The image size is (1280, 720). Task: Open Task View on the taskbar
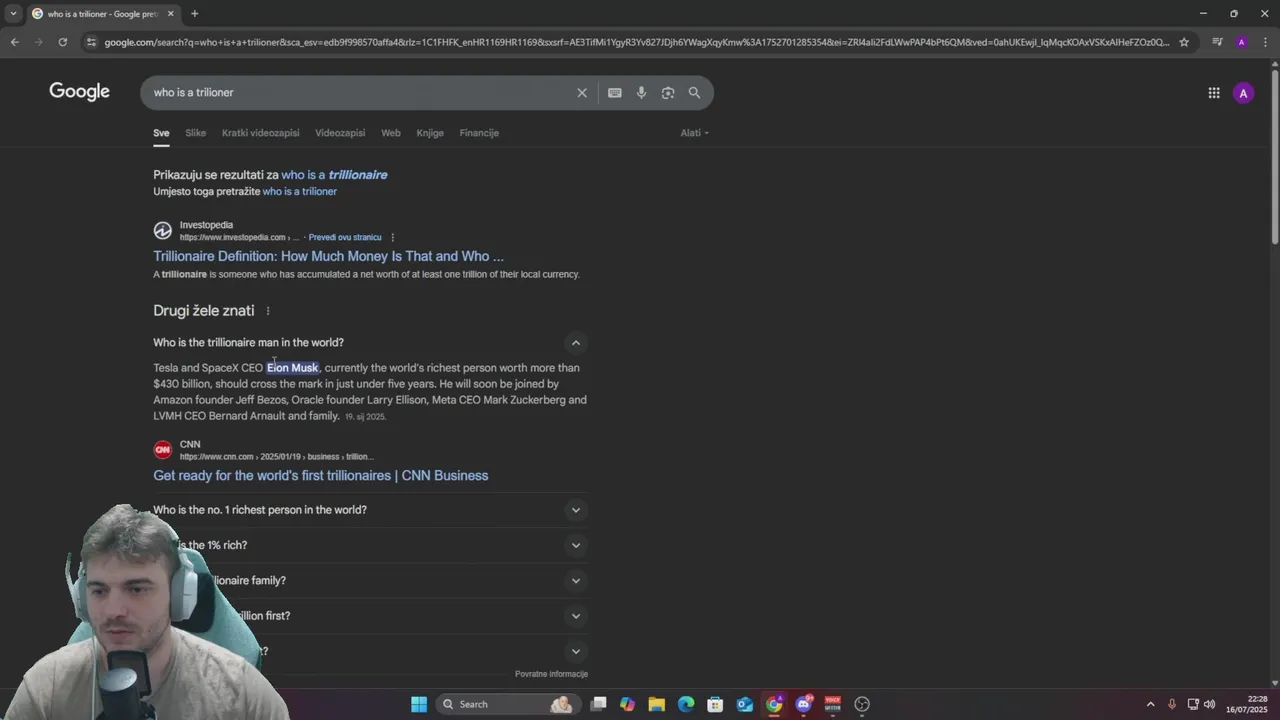(598, 704)
